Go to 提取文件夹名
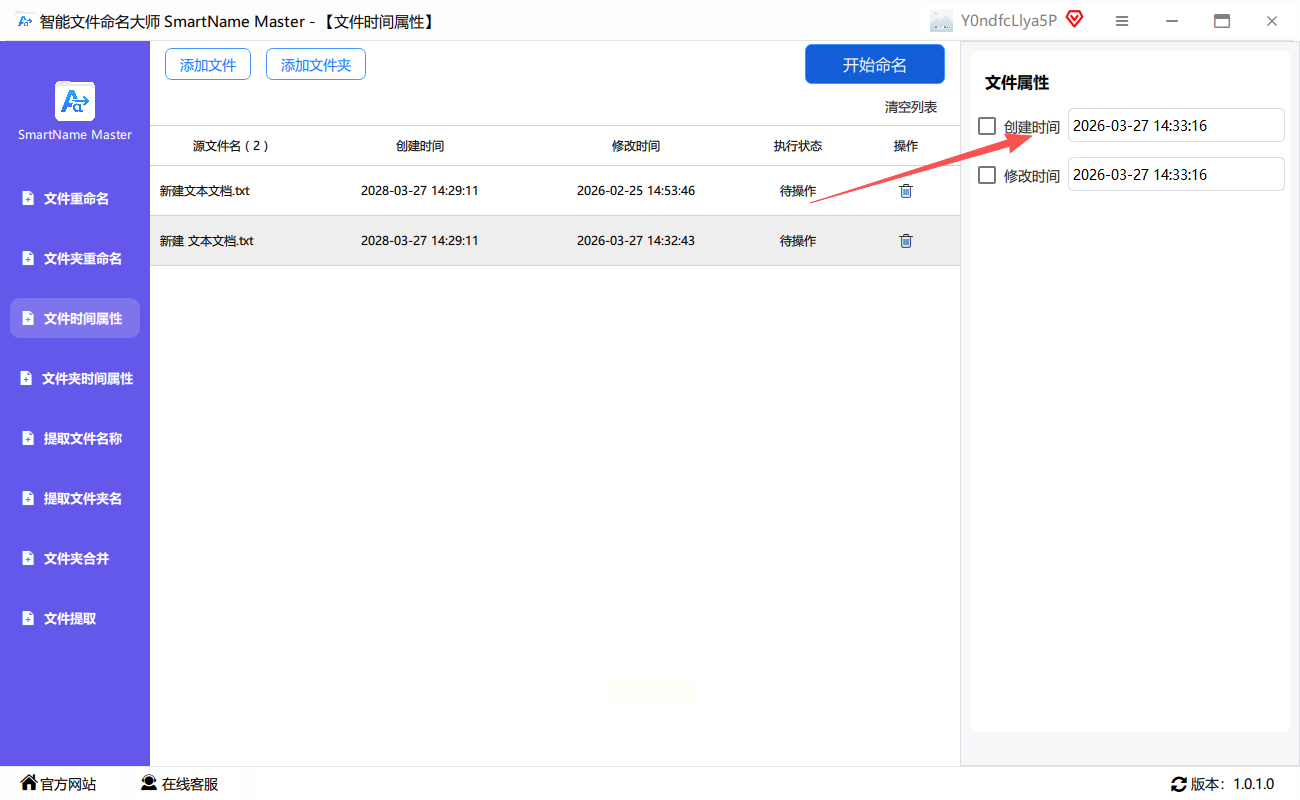1300x800 pixels. click(75, 499)
